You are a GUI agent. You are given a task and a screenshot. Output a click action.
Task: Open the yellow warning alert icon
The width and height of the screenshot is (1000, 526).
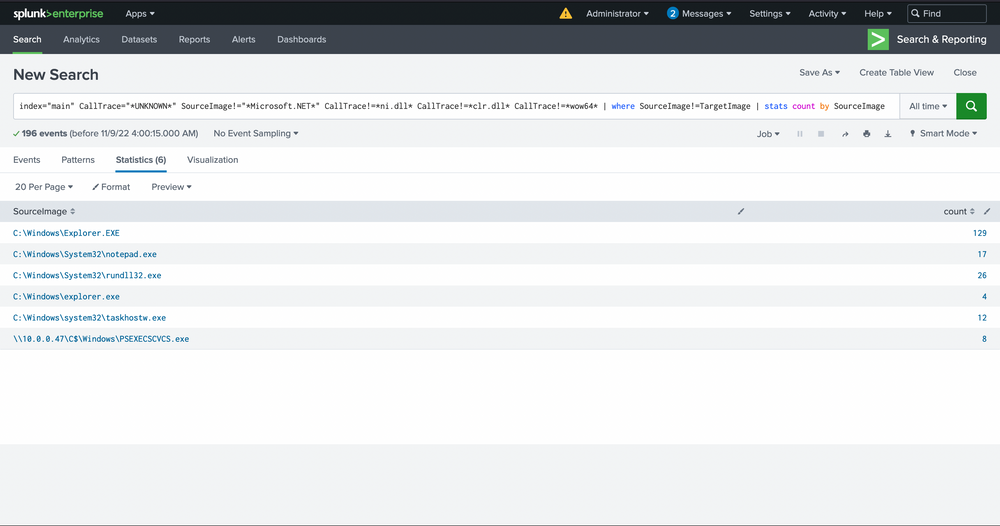coord(566,14)
